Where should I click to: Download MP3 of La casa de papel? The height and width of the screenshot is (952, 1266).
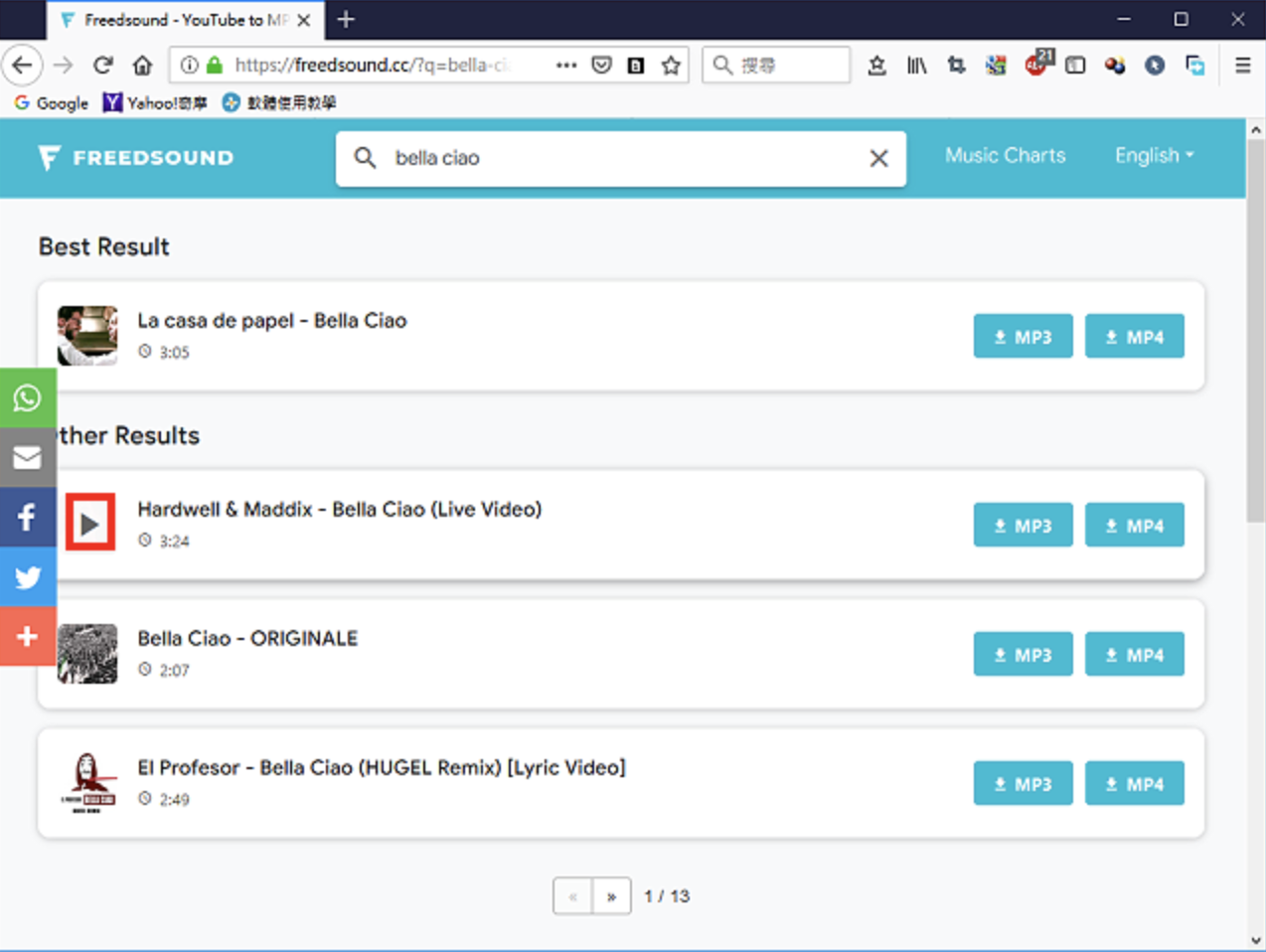tap(1023, 337)
